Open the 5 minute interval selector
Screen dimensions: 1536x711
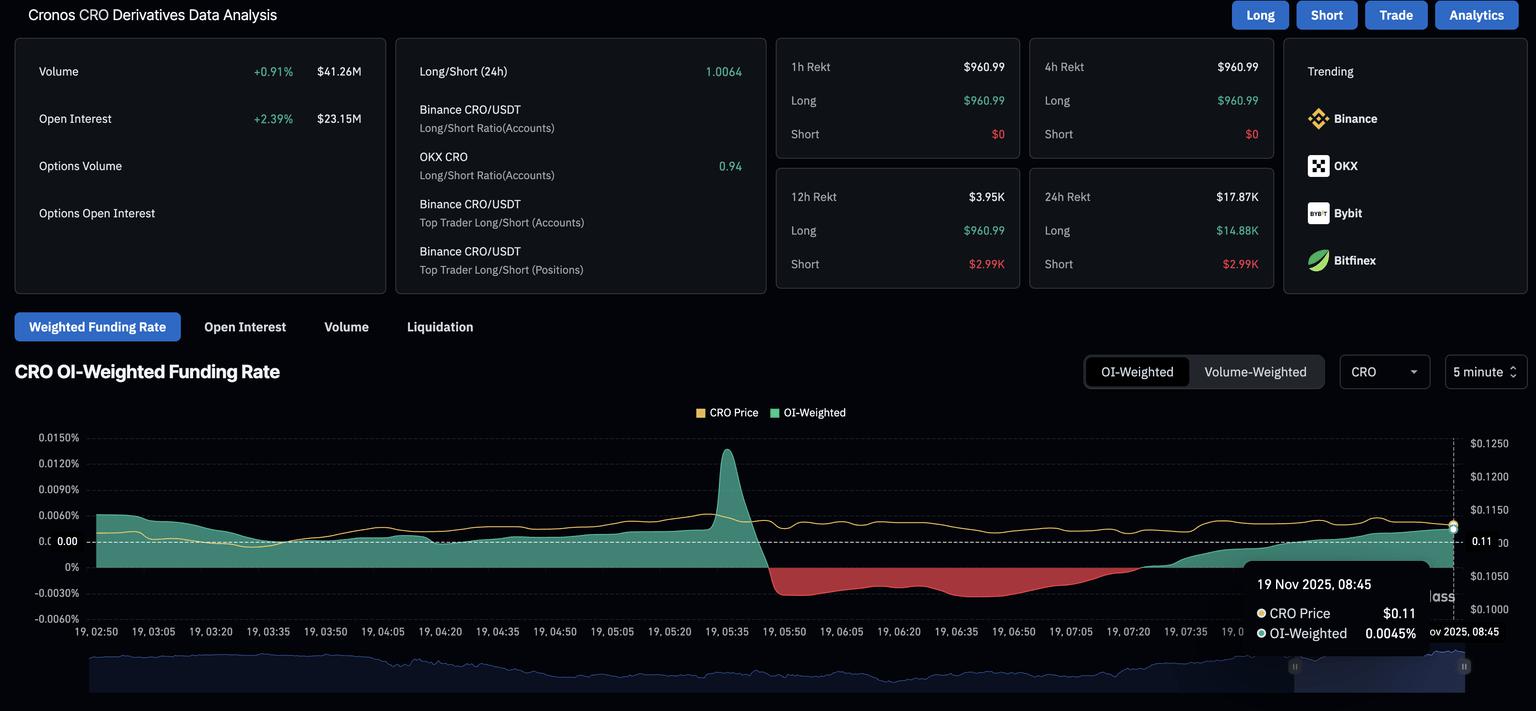[1480, 371]
